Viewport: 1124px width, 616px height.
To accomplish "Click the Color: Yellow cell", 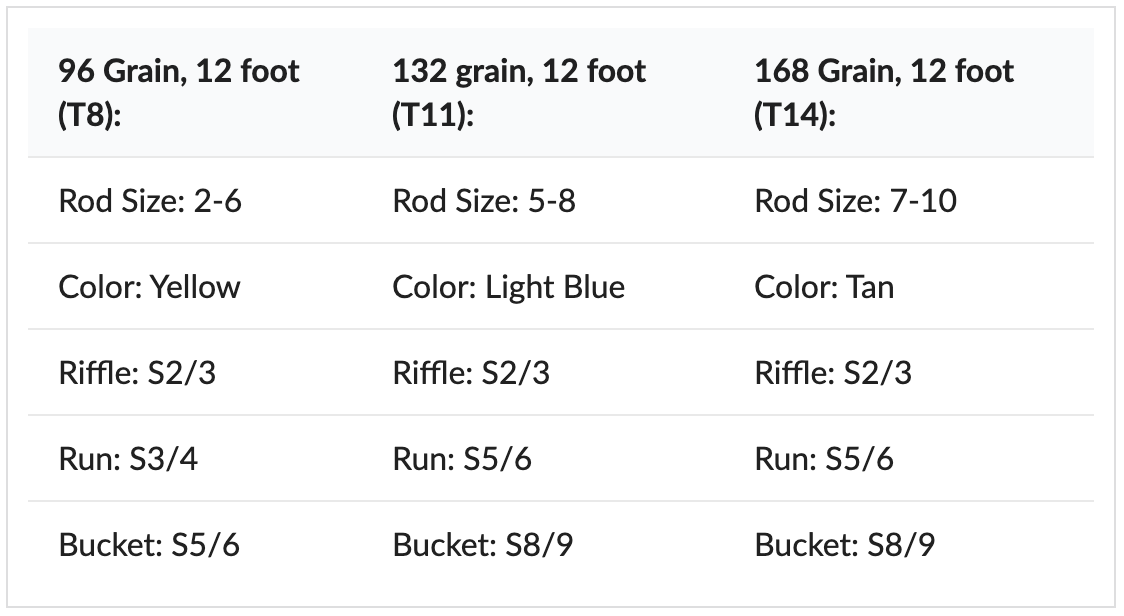I will [x=195, y=286].
